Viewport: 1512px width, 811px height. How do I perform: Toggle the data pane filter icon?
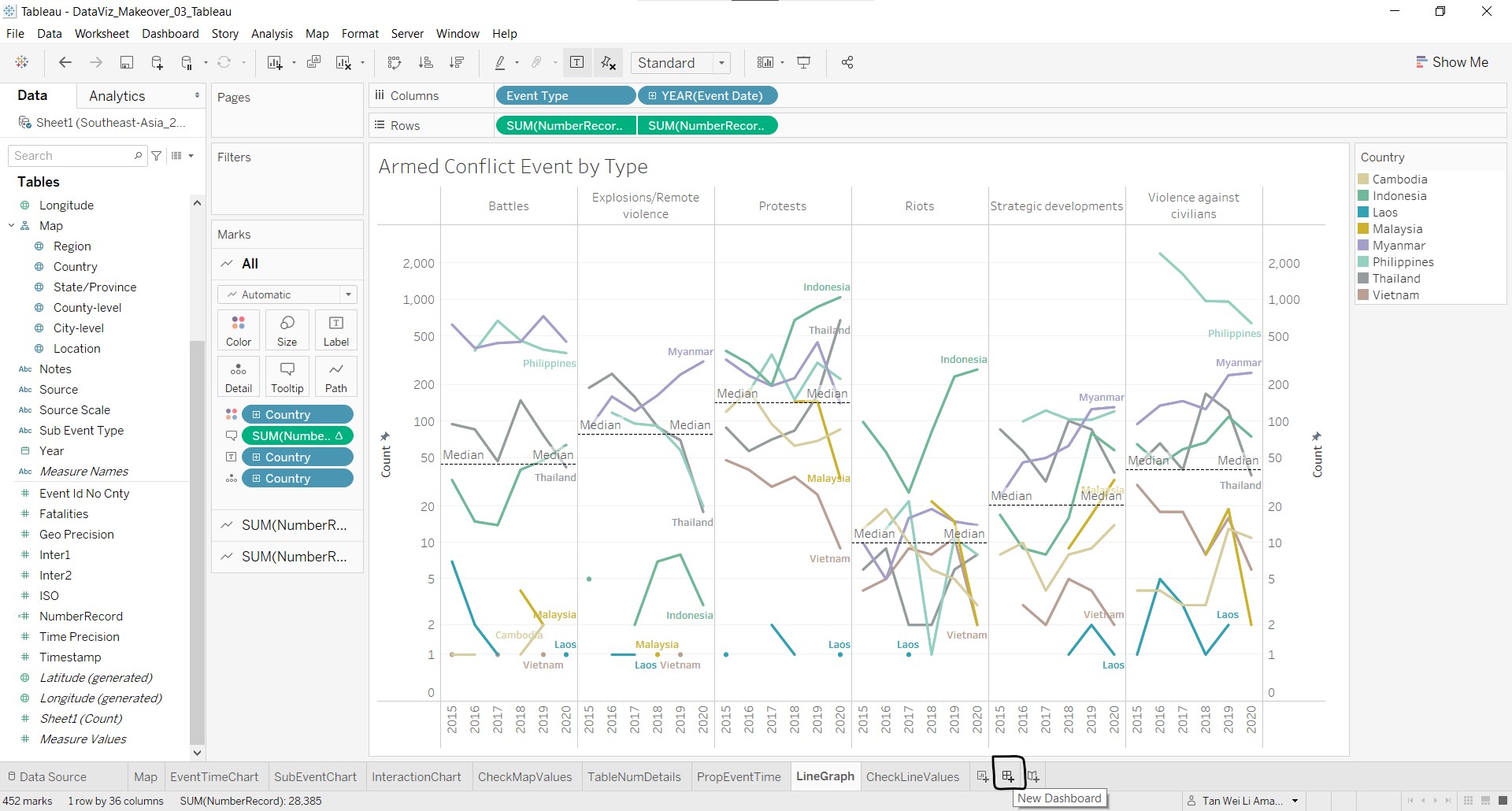(x=157, y=156)
